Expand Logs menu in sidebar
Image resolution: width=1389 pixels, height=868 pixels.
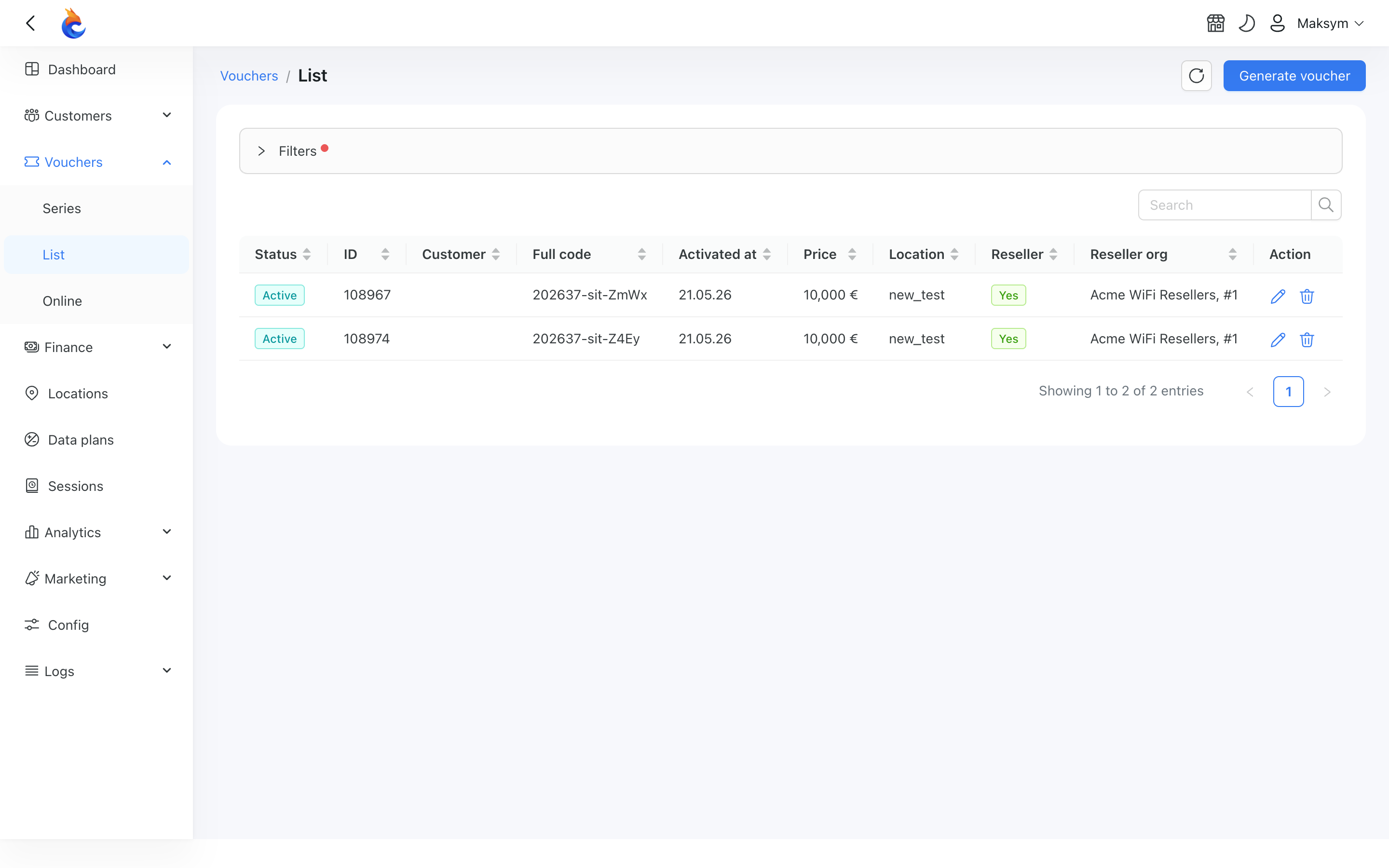pos(96,671)
